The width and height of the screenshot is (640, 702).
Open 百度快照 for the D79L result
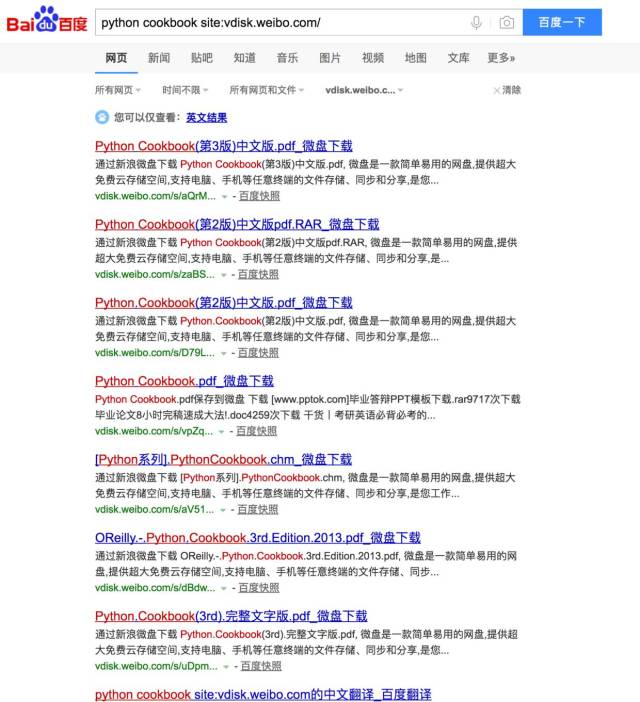click(x=258, y=352)
